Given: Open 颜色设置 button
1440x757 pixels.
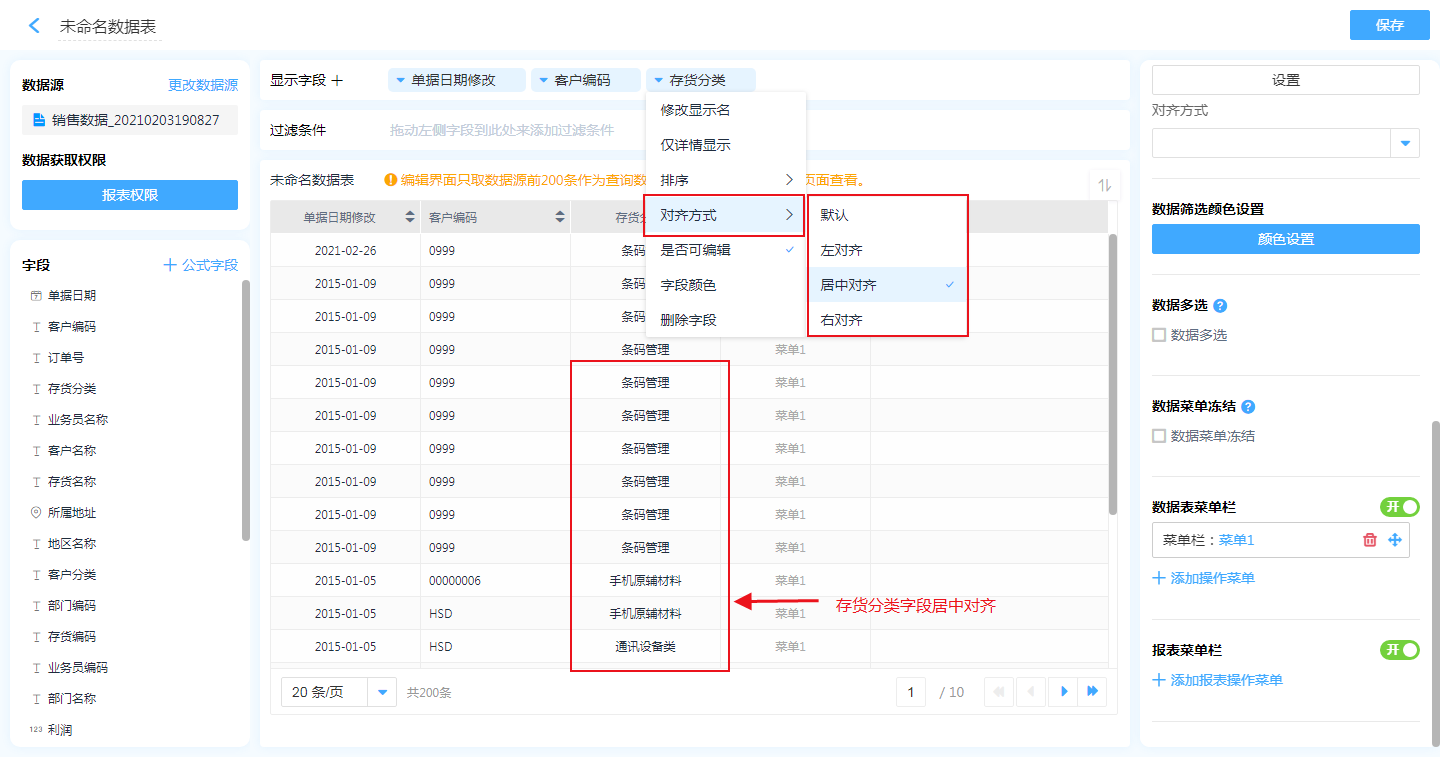Looking at the screenshot, I should tap(1285, 239).
